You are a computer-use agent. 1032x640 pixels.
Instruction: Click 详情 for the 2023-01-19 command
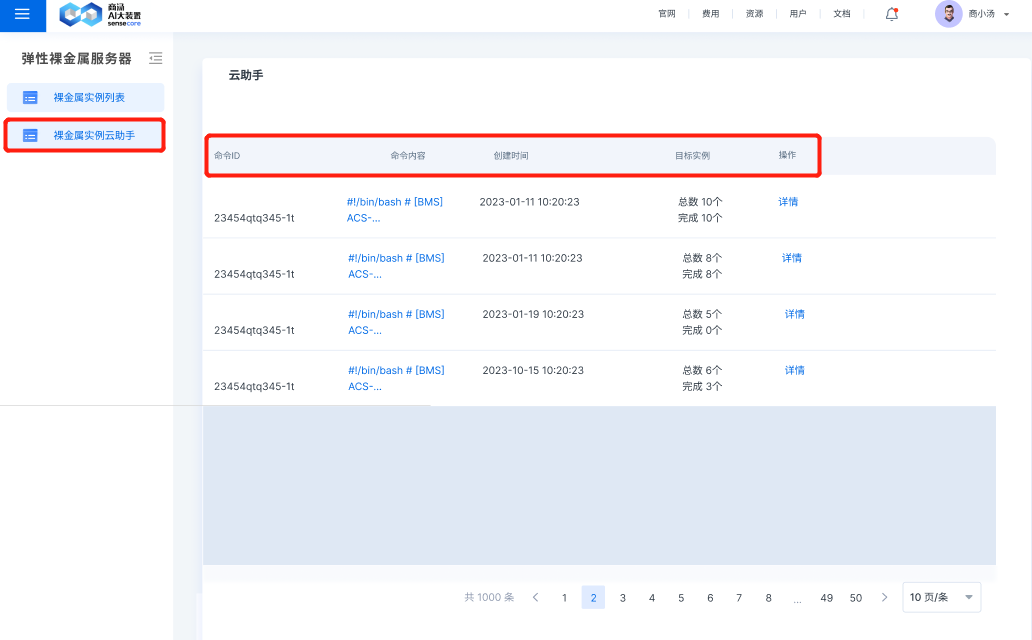794,314
